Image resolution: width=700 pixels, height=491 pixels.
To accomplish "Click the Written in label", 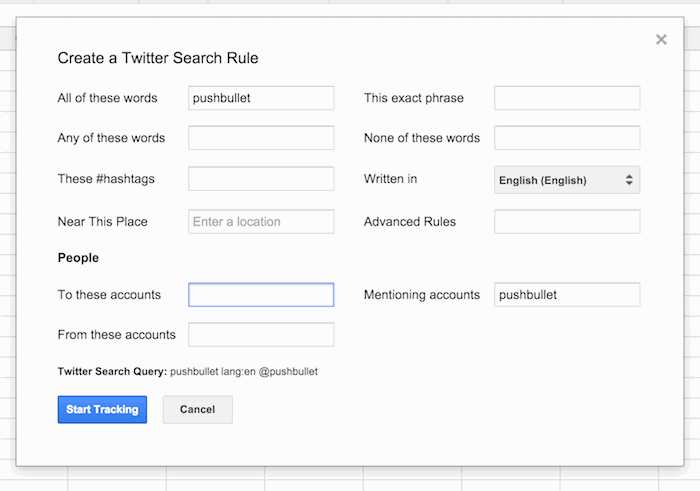I will [x=390, y=179].
